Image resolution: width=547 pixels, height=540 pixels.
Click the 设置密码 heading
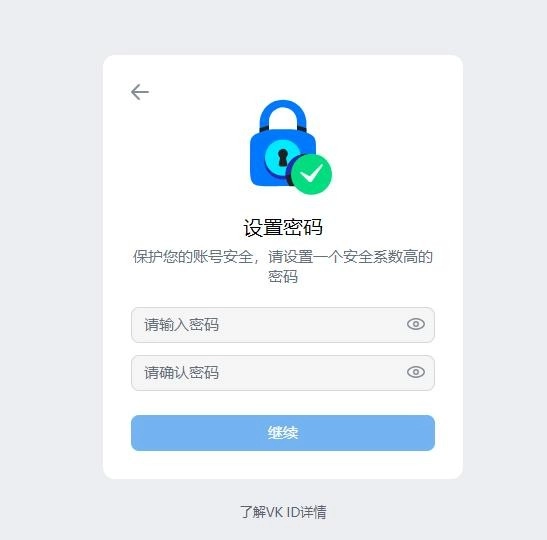tap(283, 228)
